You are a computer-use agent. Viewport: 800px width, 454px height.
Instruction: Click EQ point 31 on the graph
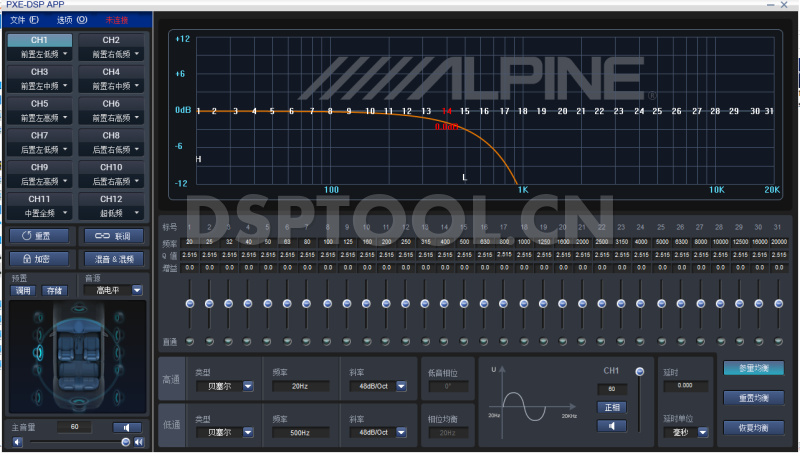coord(769,111)
